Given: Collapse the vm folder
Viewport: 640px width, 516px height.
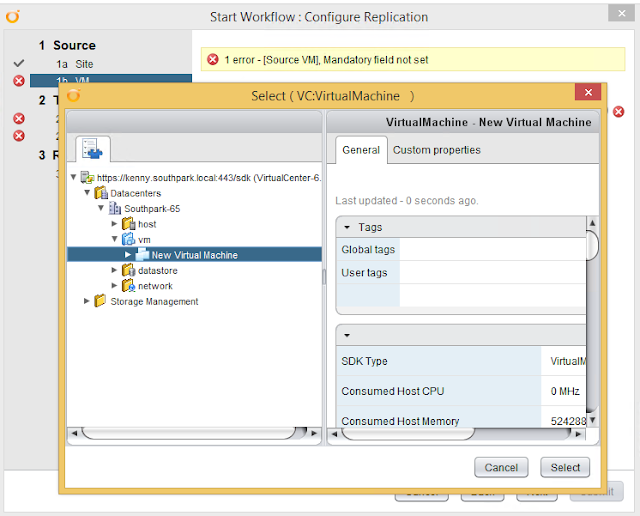Looking at the screenshot, I should pyautogui.click(x=115, y=239).
